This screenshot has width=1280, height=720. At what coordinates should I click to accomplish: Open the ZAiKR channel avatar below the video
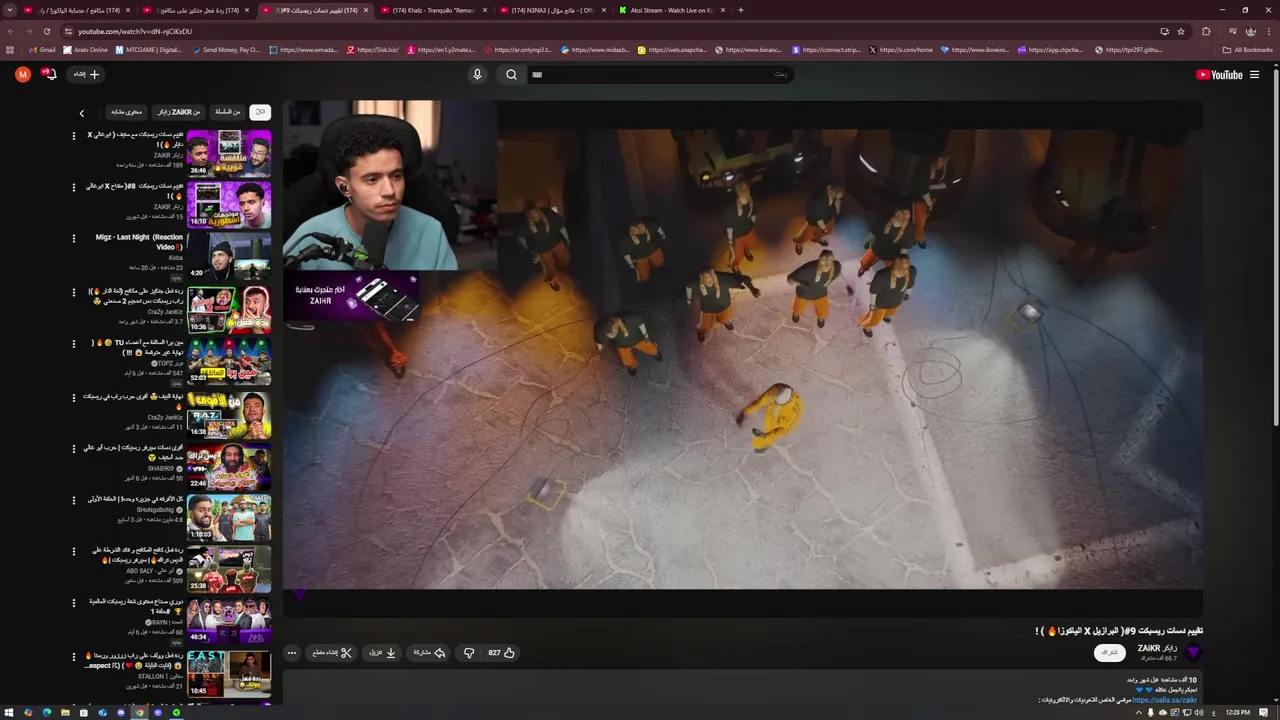(x=1192, y=652)
